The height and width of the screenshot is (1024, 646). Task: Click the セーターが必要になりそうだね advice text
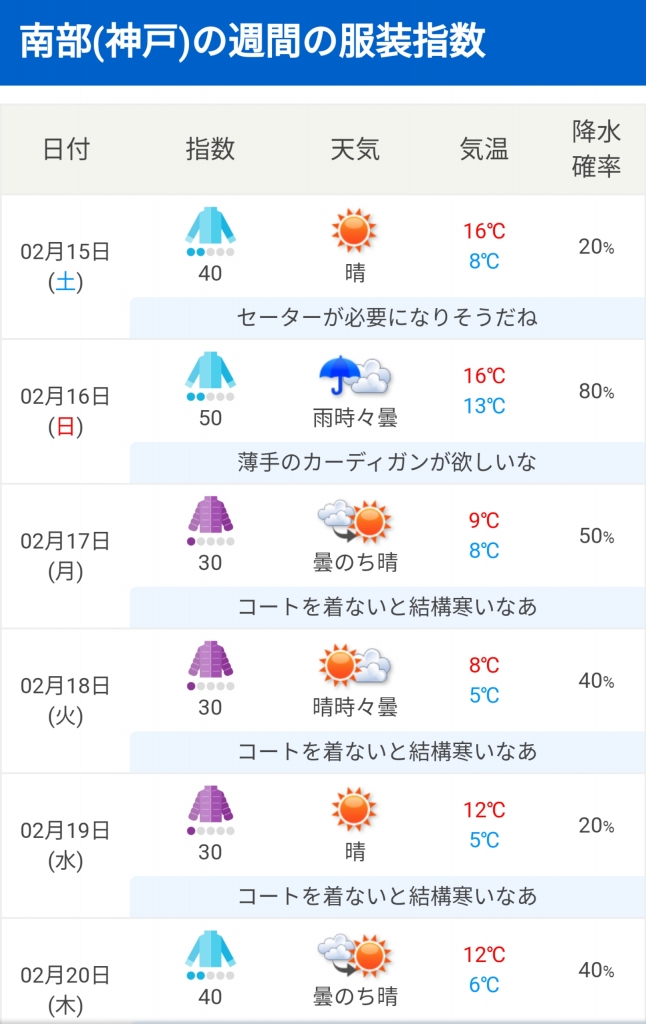click(x=387, y=317)
